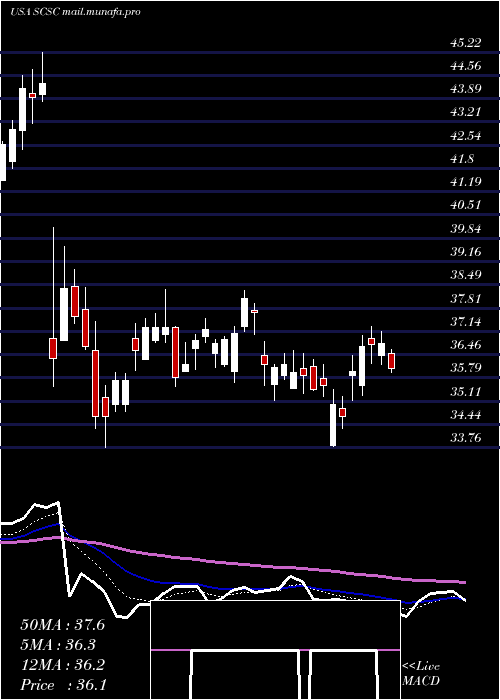Click the 'Price : 36.1' readout
Viewport: 500px width, 700px height.
point(62,685)
